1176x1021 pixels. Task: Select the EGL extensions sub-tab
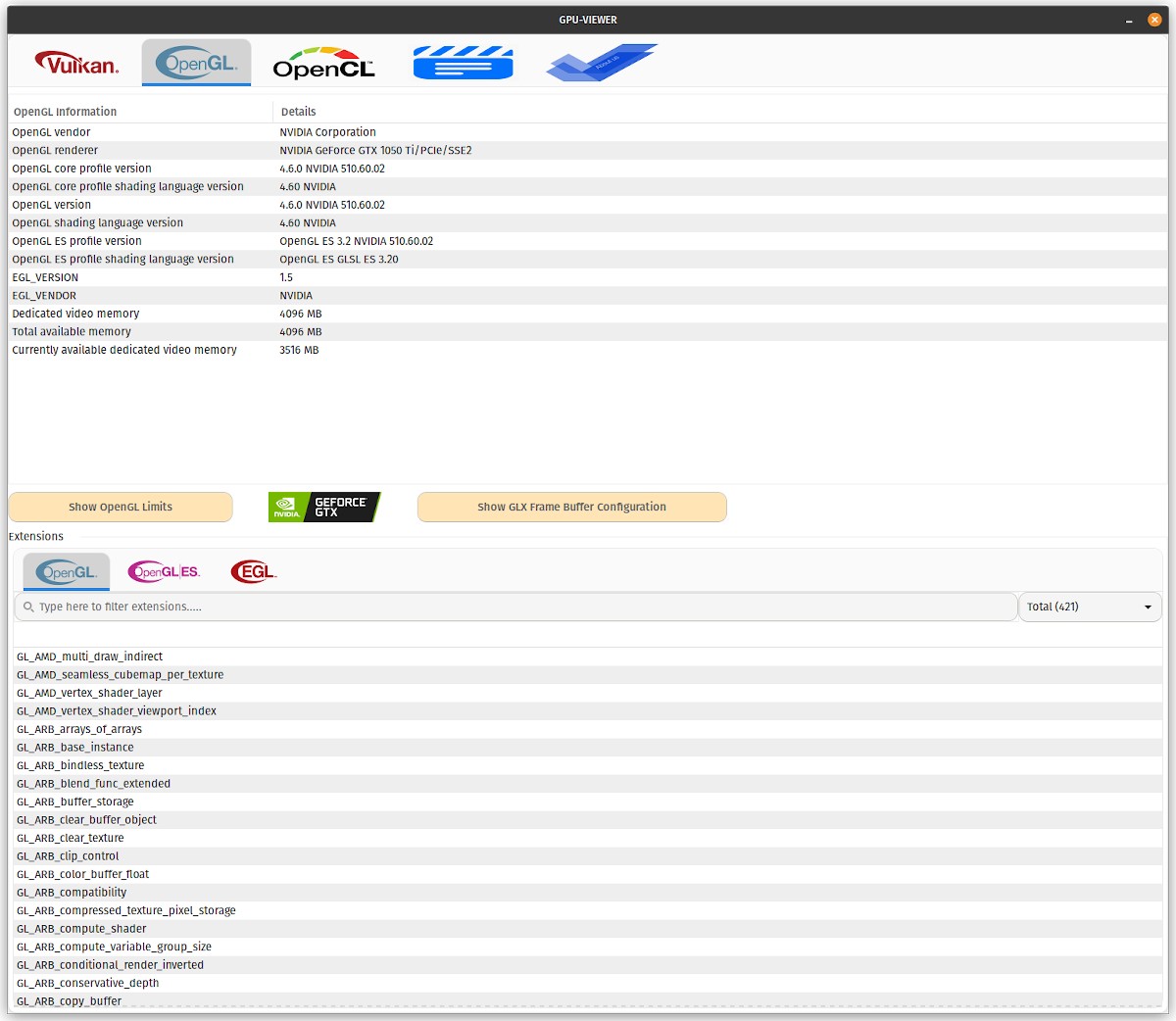pyautogui.click(x=254, y=572)
